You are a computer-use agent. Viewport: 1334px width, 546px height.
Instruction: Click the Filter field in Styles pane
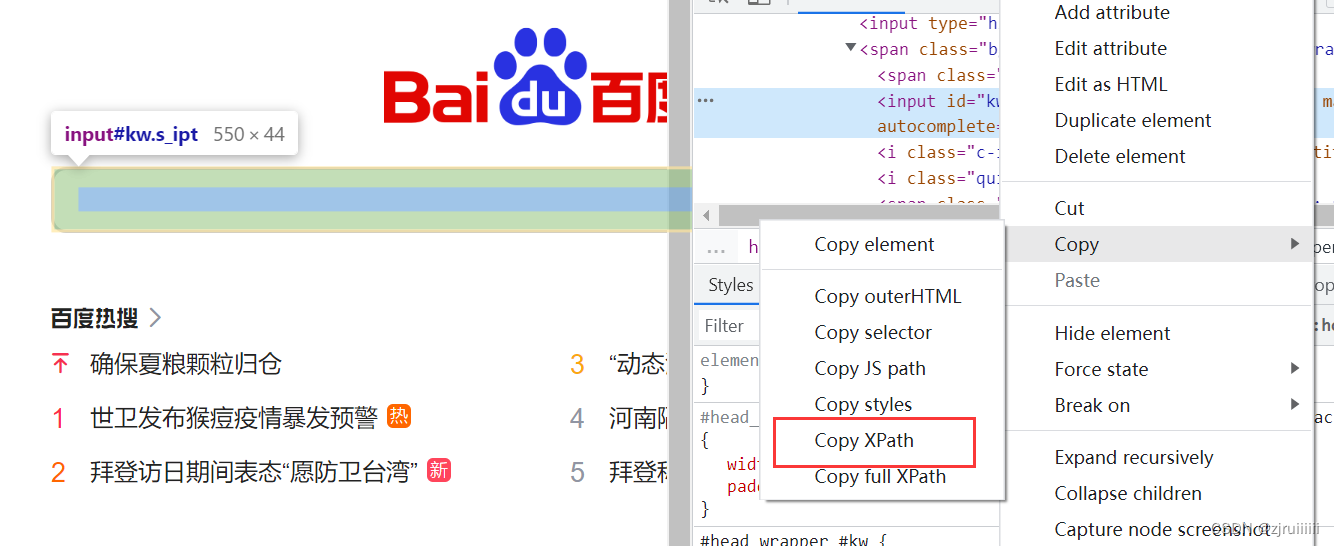tap(727, 326)
